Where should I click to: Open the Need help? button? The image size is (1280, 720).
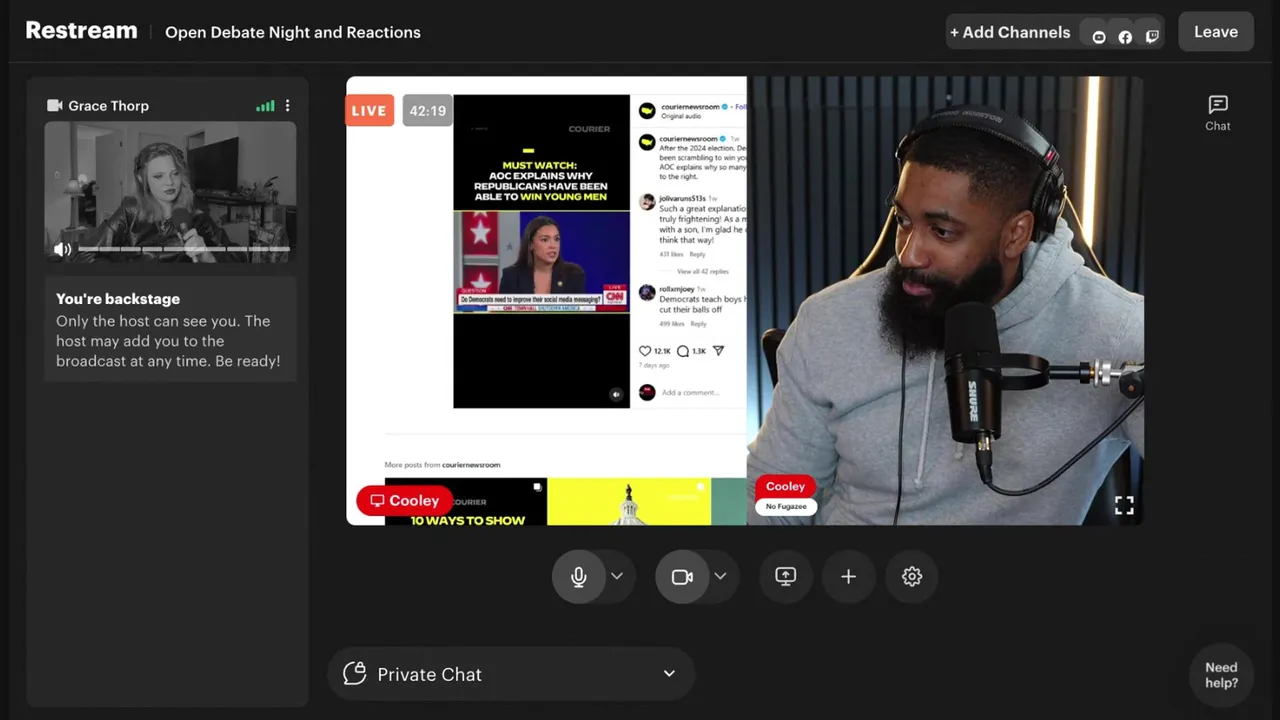click(x=1221, y=675)
